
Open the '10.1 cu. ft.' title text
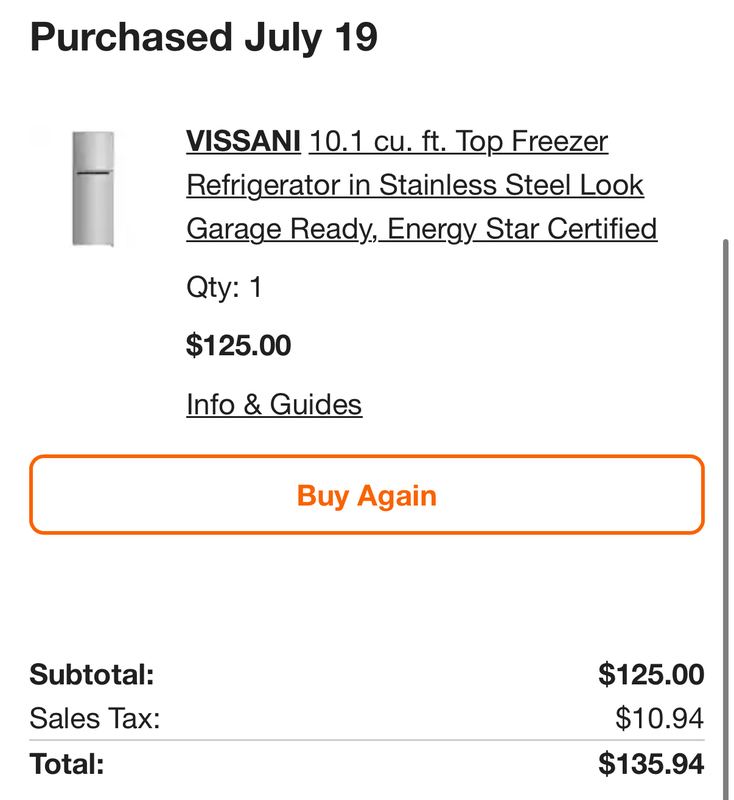(x=378, y=141)
